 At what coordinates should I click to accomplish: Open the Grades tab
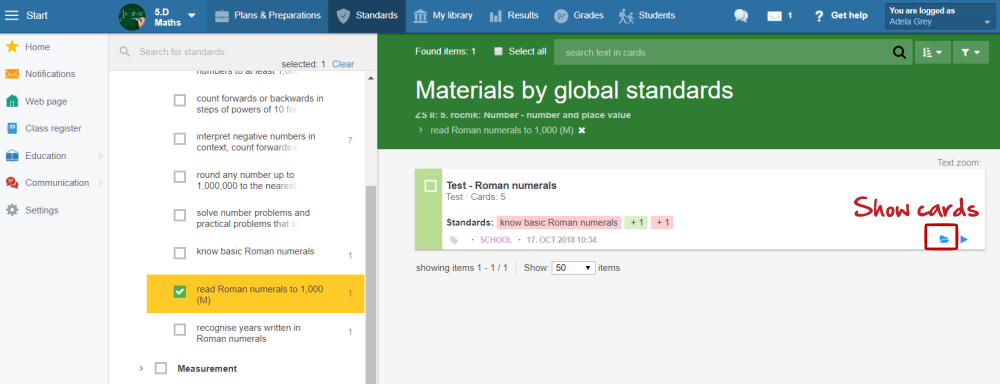coord(578,15)
